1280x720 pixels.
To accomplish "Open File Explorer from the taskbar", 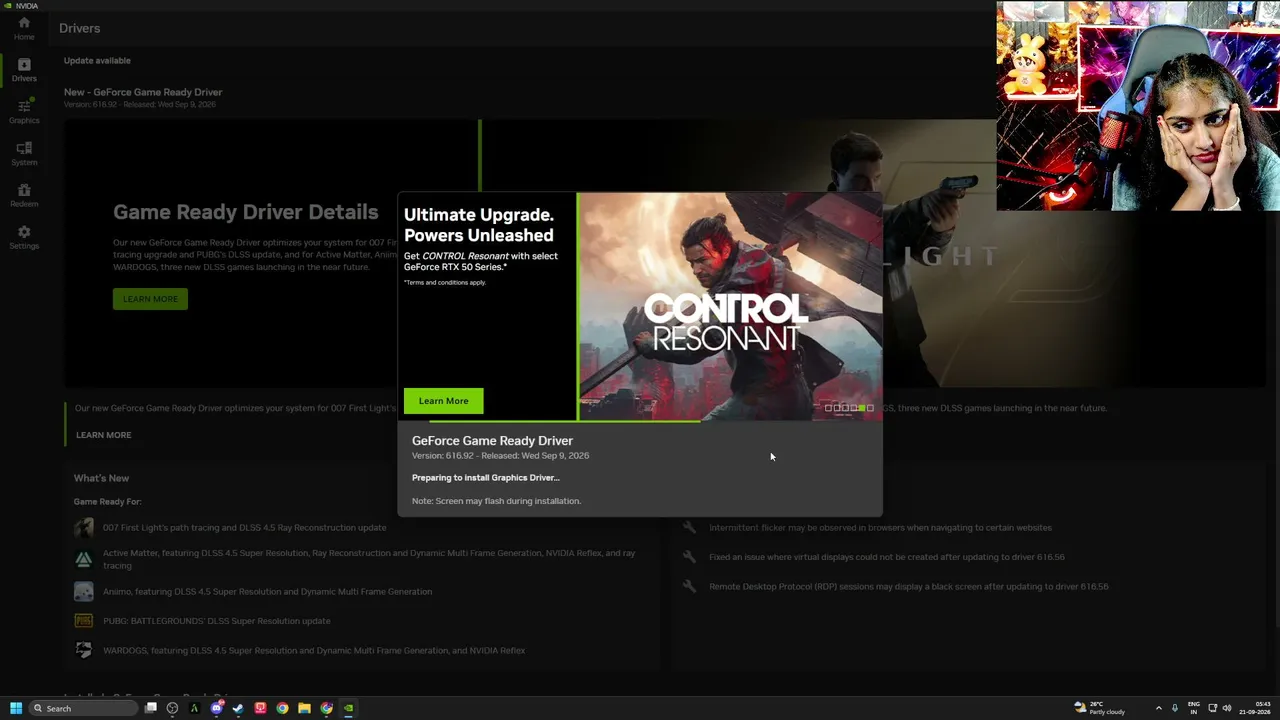I will [304, 708].
